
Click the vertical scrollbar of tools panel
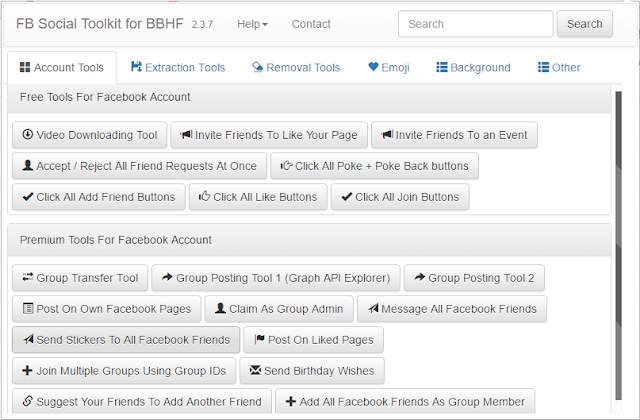click(x=618, y=246)
